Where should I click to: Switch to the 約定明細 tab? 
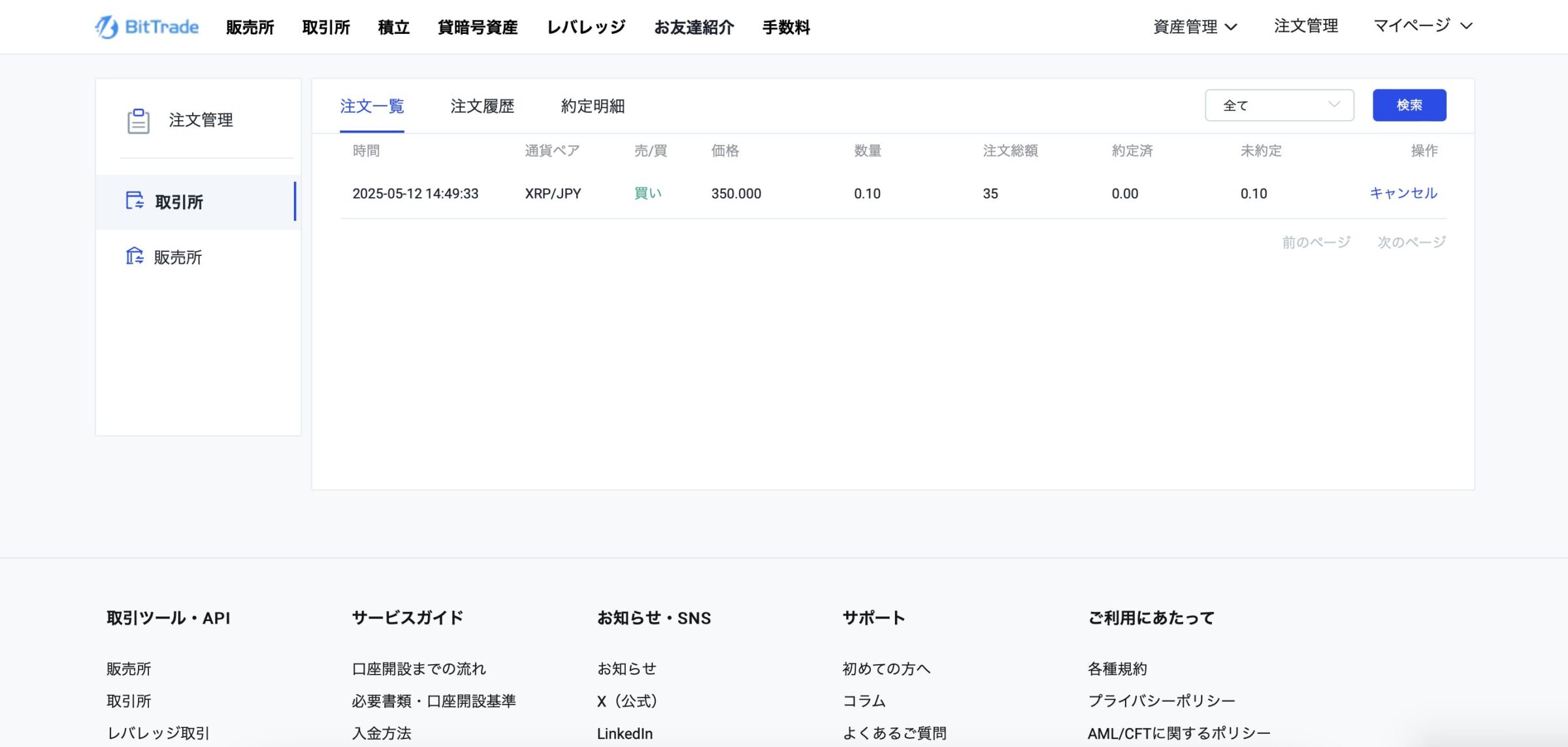pyautogui.click(x=593, y=106)
